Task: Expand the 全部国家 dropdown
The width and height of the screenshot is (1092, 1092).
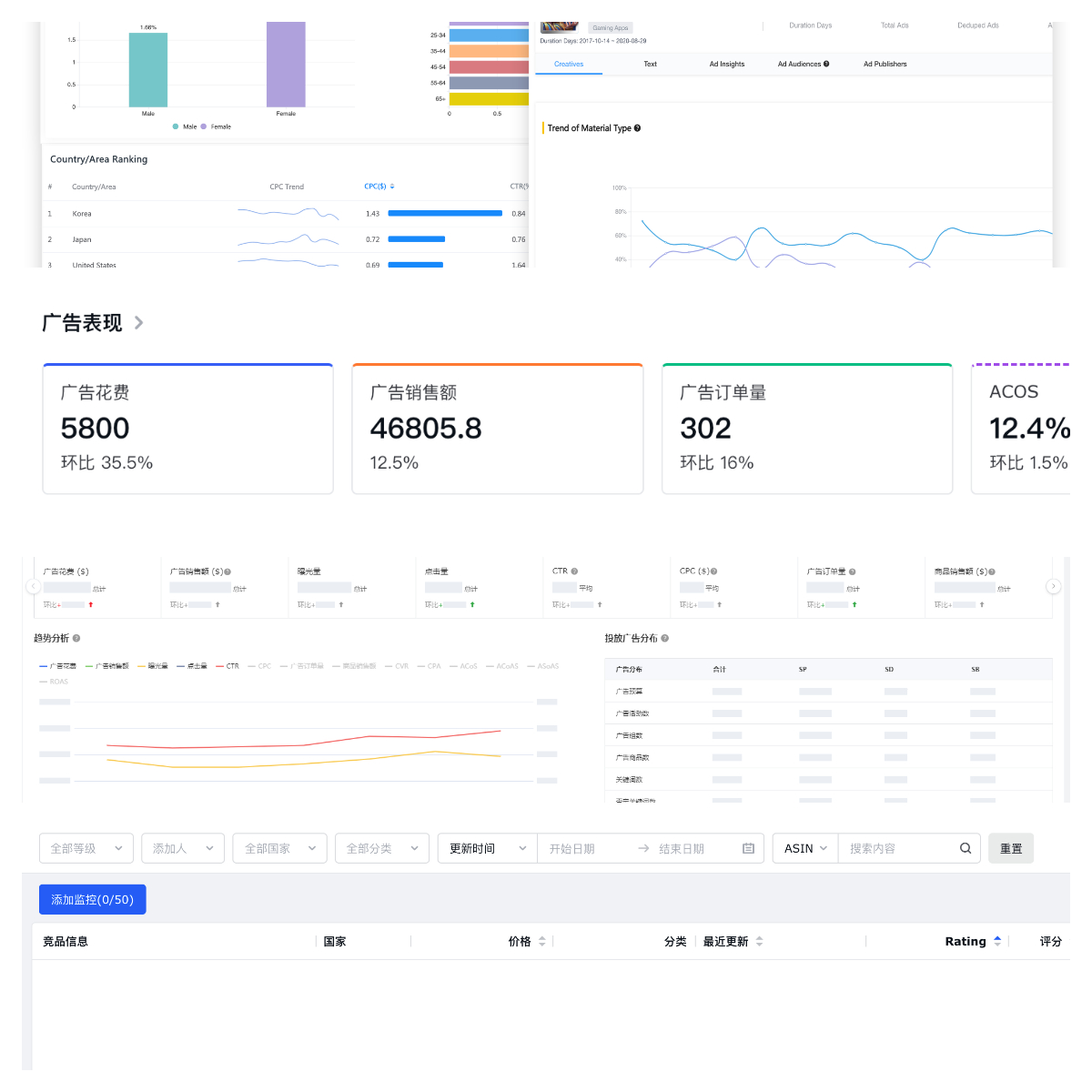Action: [x=280, y=848]
